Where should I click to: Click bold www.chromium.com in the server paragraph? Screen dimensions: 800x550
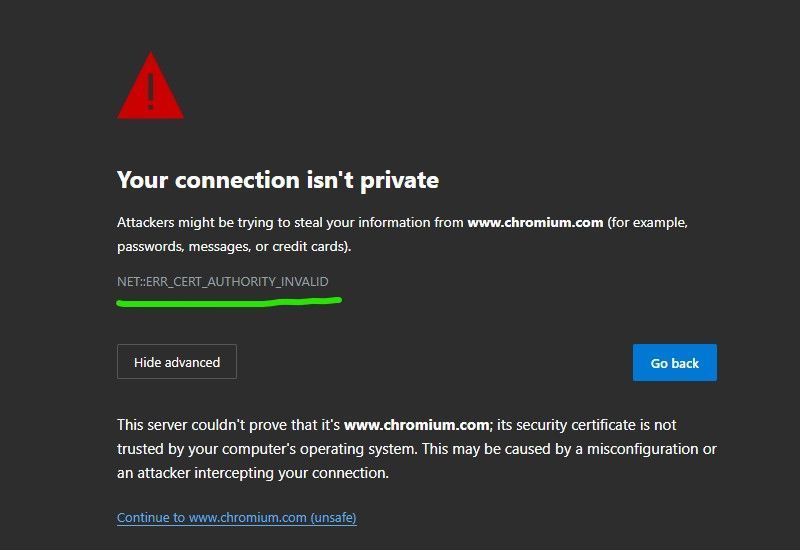416,425
